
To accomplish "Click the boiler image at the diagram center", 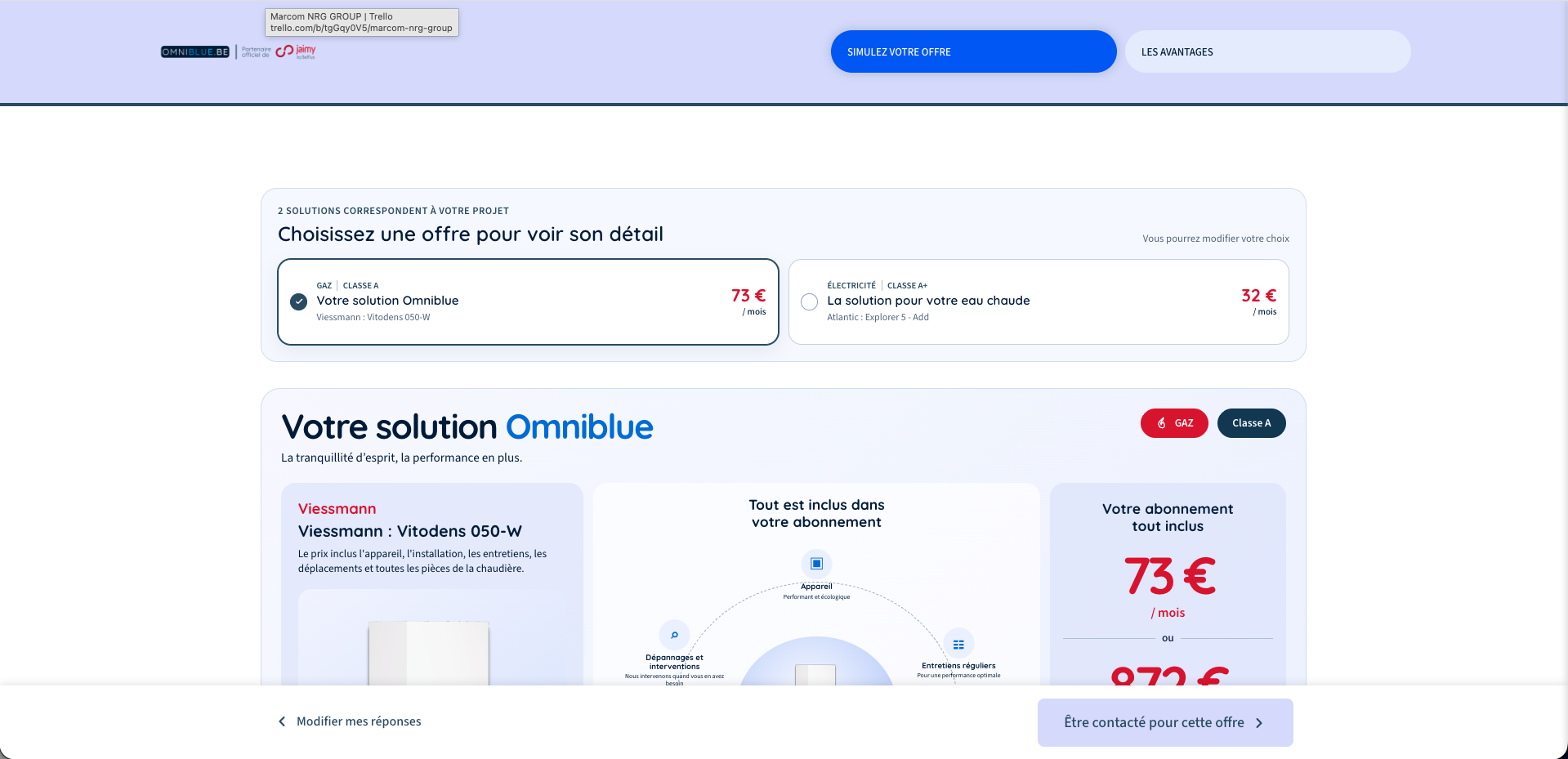I will click(x=815, y=675).
